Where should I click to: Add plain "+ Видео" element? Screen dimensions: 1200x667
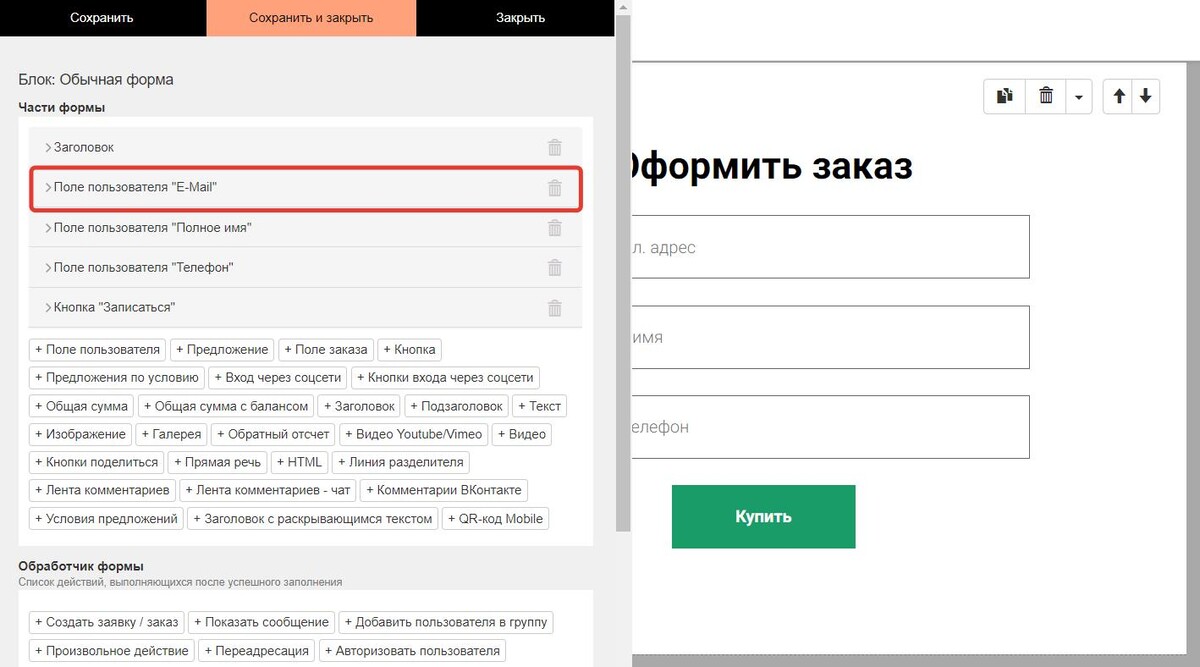coord(521,434)
